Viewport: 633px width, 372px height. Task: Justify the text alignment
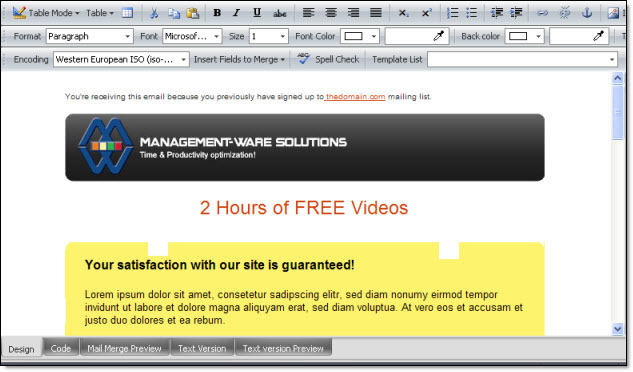(376, 13)
